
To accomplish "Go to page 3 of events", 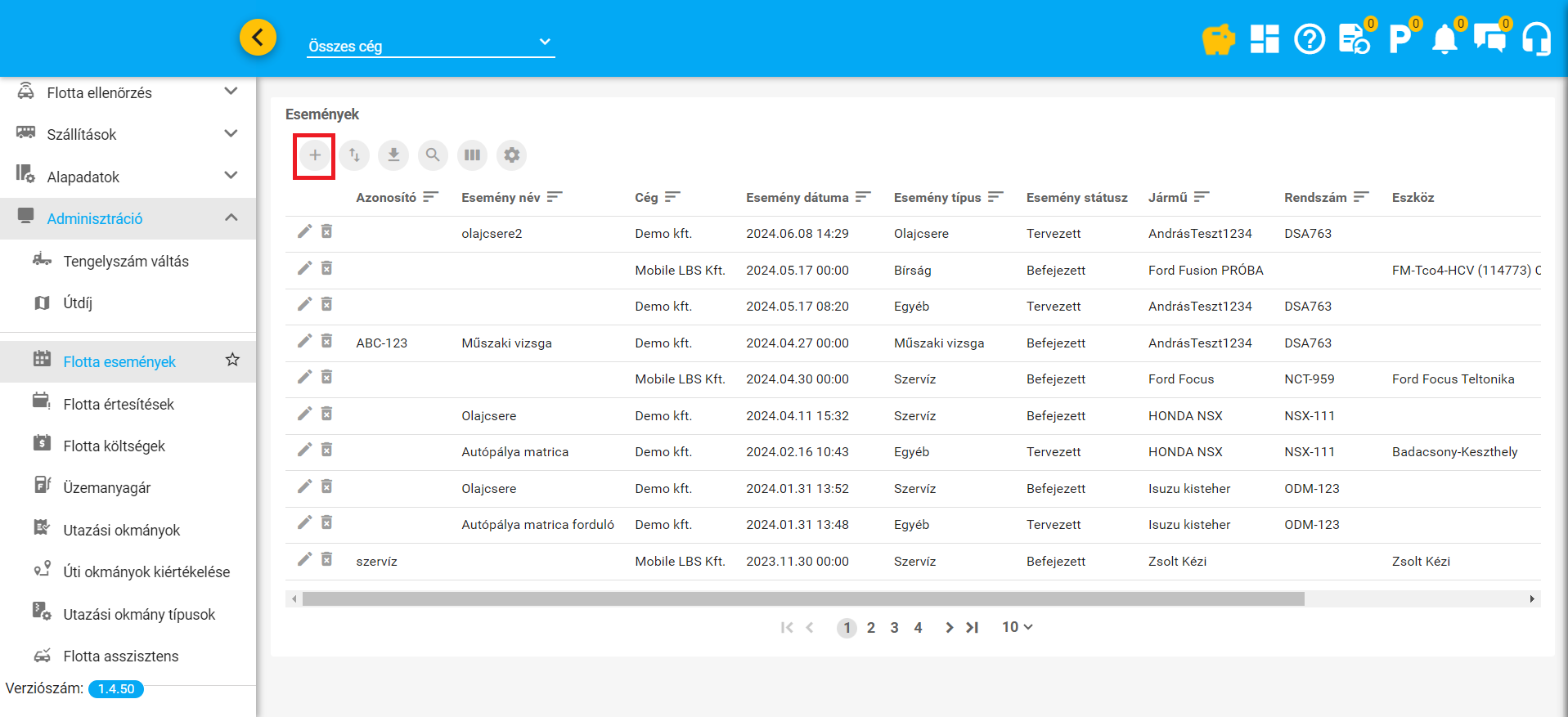I will coord(894,628).
